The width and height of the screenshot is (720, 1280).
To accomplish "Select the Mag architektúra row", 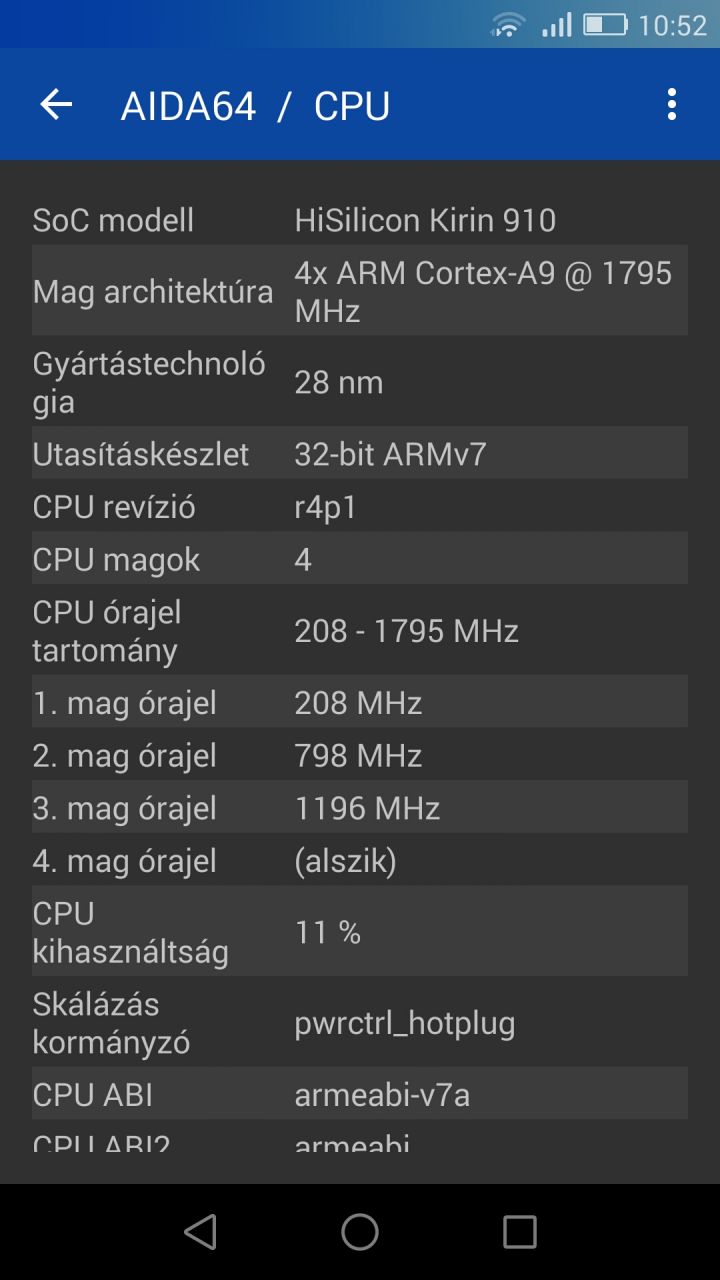I will pos(360,290).
